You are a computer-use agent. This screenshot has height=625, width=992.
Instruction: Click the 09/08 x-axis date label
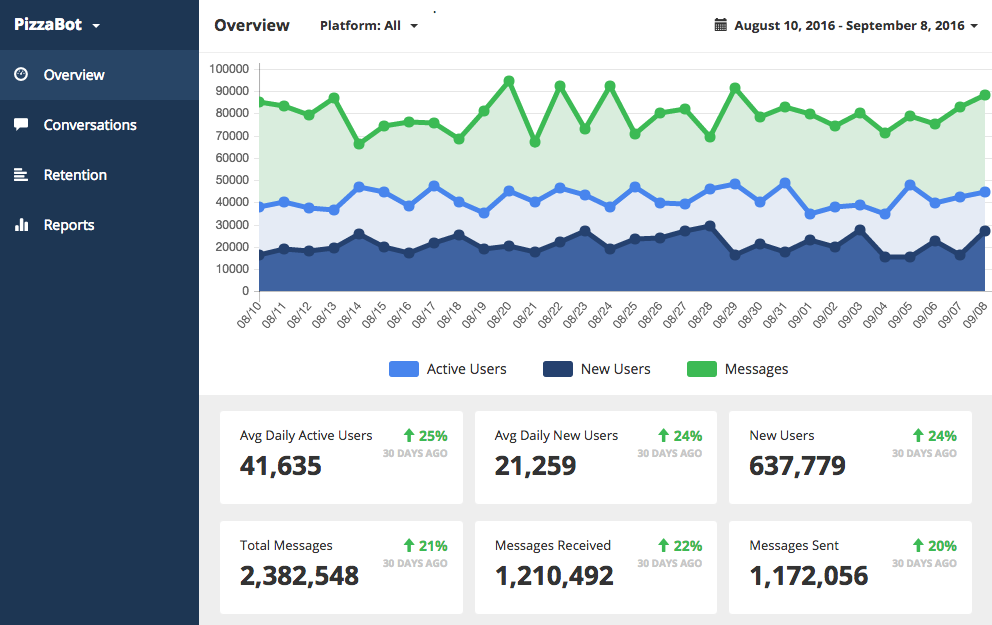(975, 314)
